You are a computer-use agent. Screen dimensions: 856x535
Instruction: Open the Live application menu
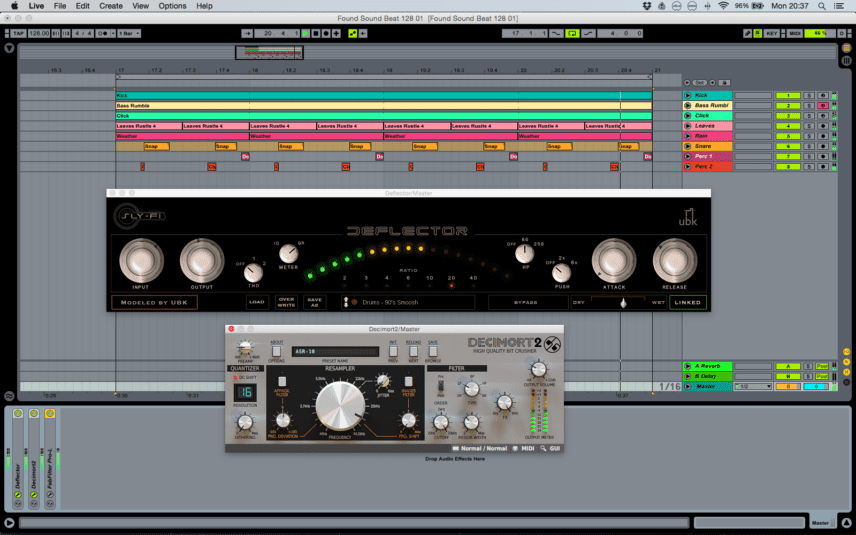coord(37,6)
